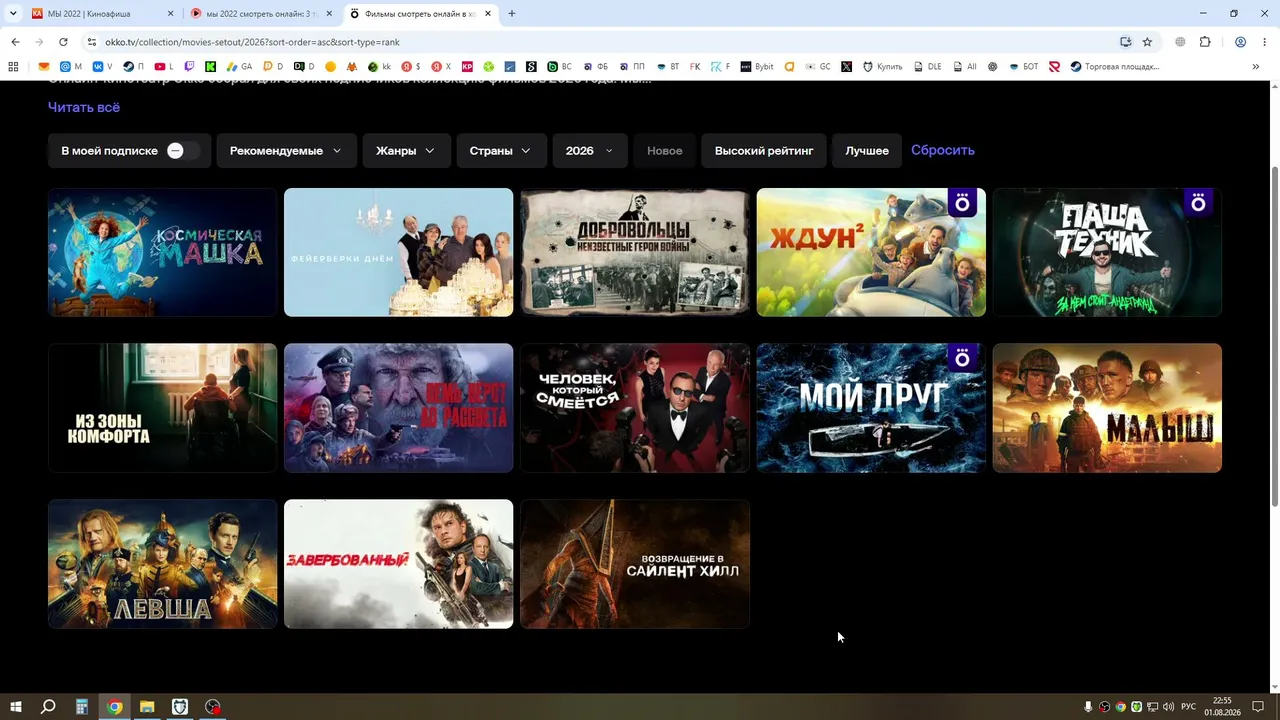The height and width of the screenshot is (720, 1280).
Task: Open the 'Космическая Машка' movie card
Action: click(163, 252)
